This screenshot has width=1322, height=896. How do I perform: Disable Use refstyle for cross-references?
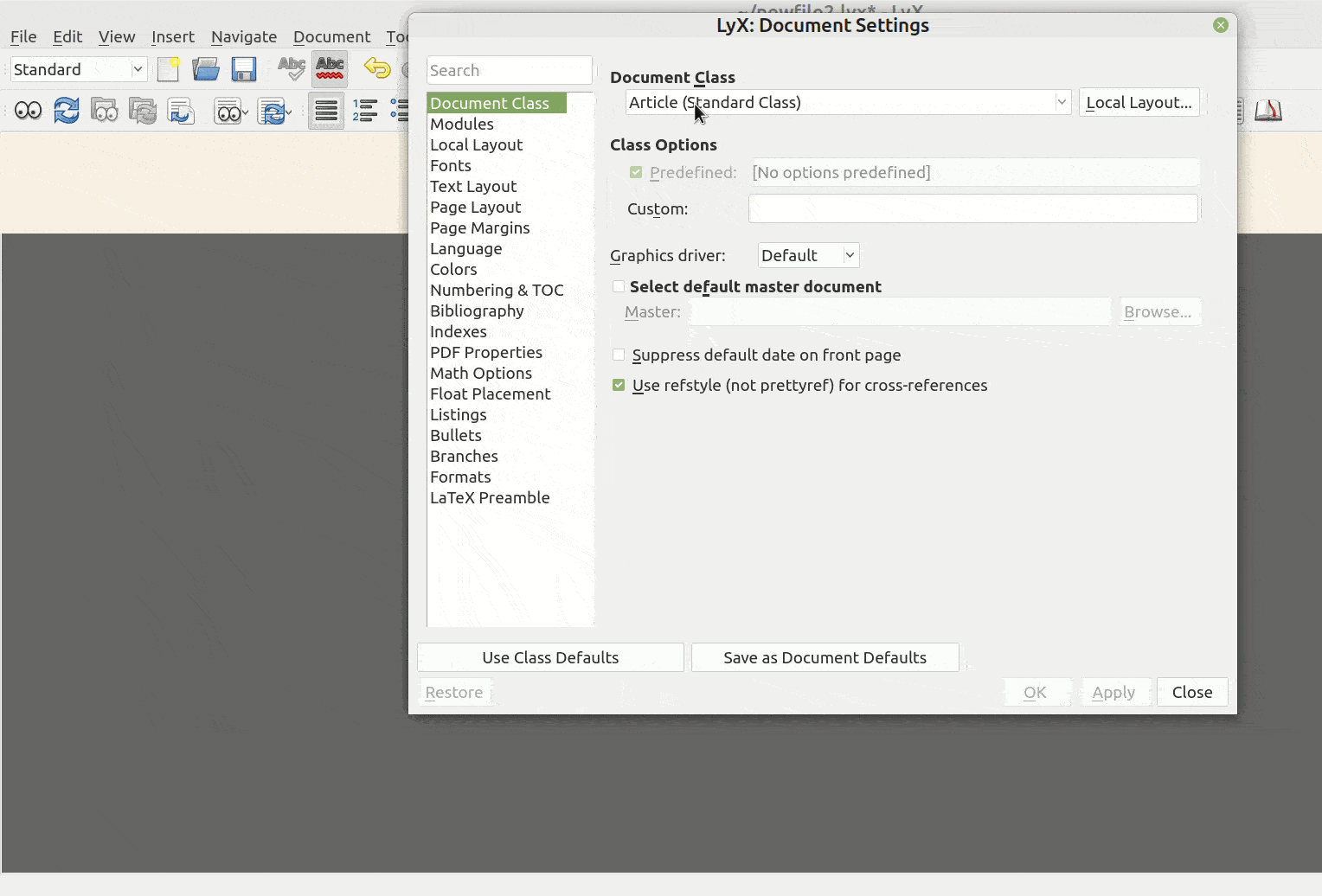pos(619,385)
